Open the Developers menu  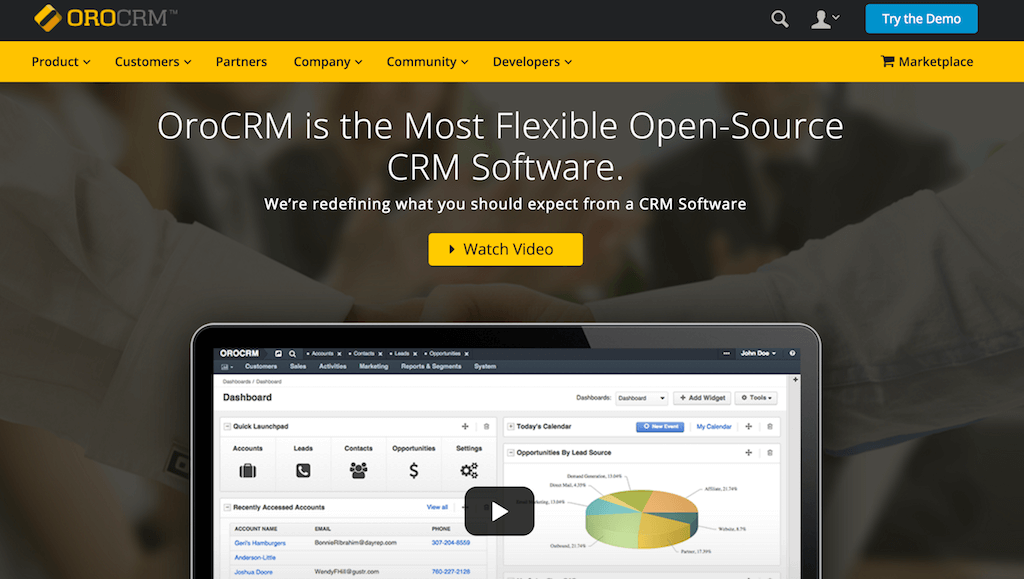click(x=532, y=61)
